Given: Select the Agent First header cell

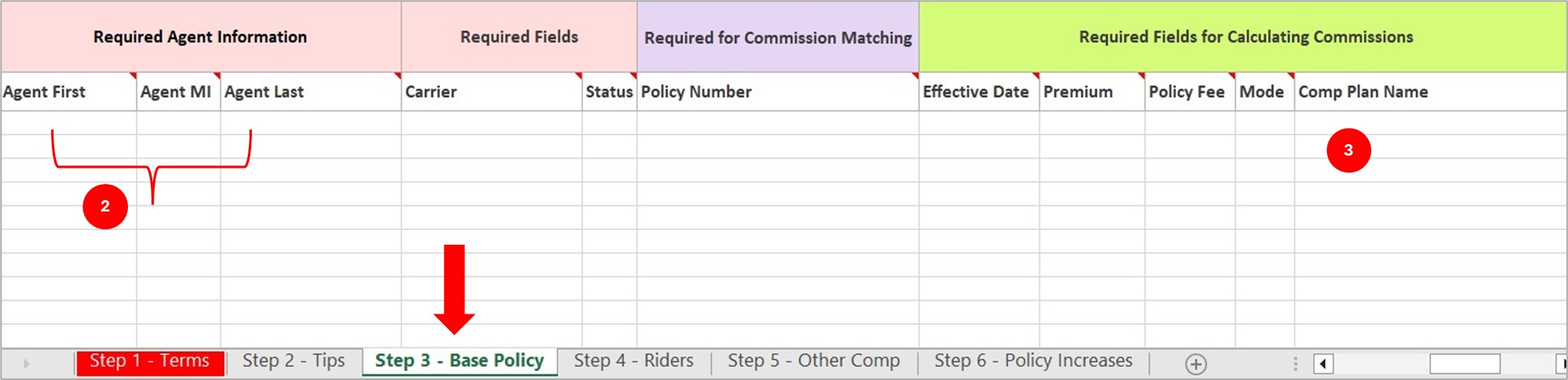Looking at the screenshot, I should pos(68,92).
